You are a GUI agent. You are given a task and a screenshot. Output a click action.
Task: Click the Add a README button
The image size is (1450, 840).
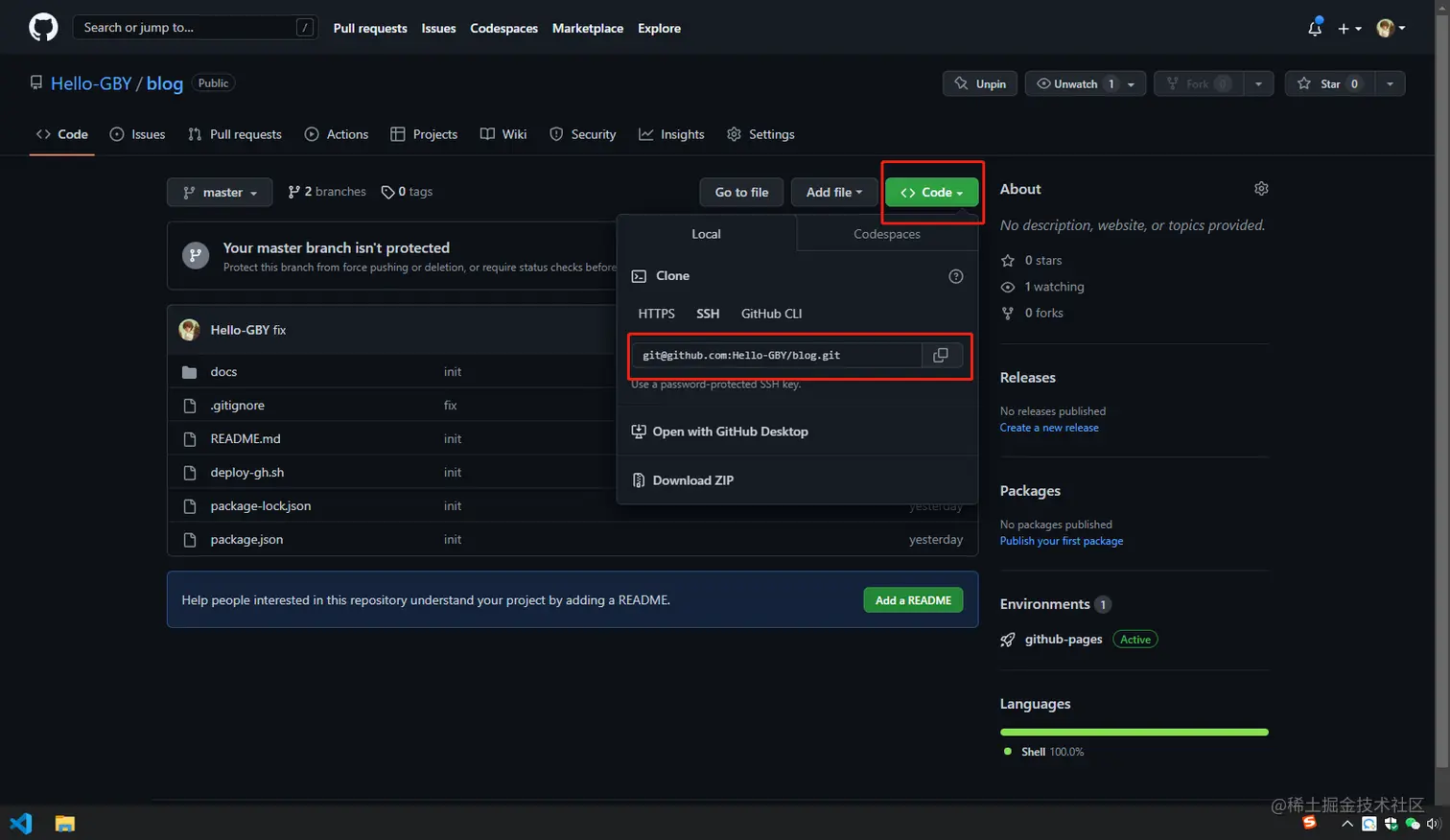click(913, 600)
